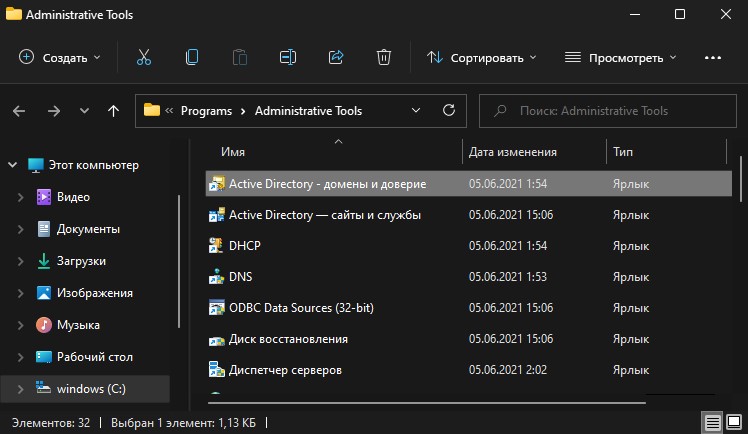
Task: Click the Share icon in toolbar
Action: (x=336, y=57)
